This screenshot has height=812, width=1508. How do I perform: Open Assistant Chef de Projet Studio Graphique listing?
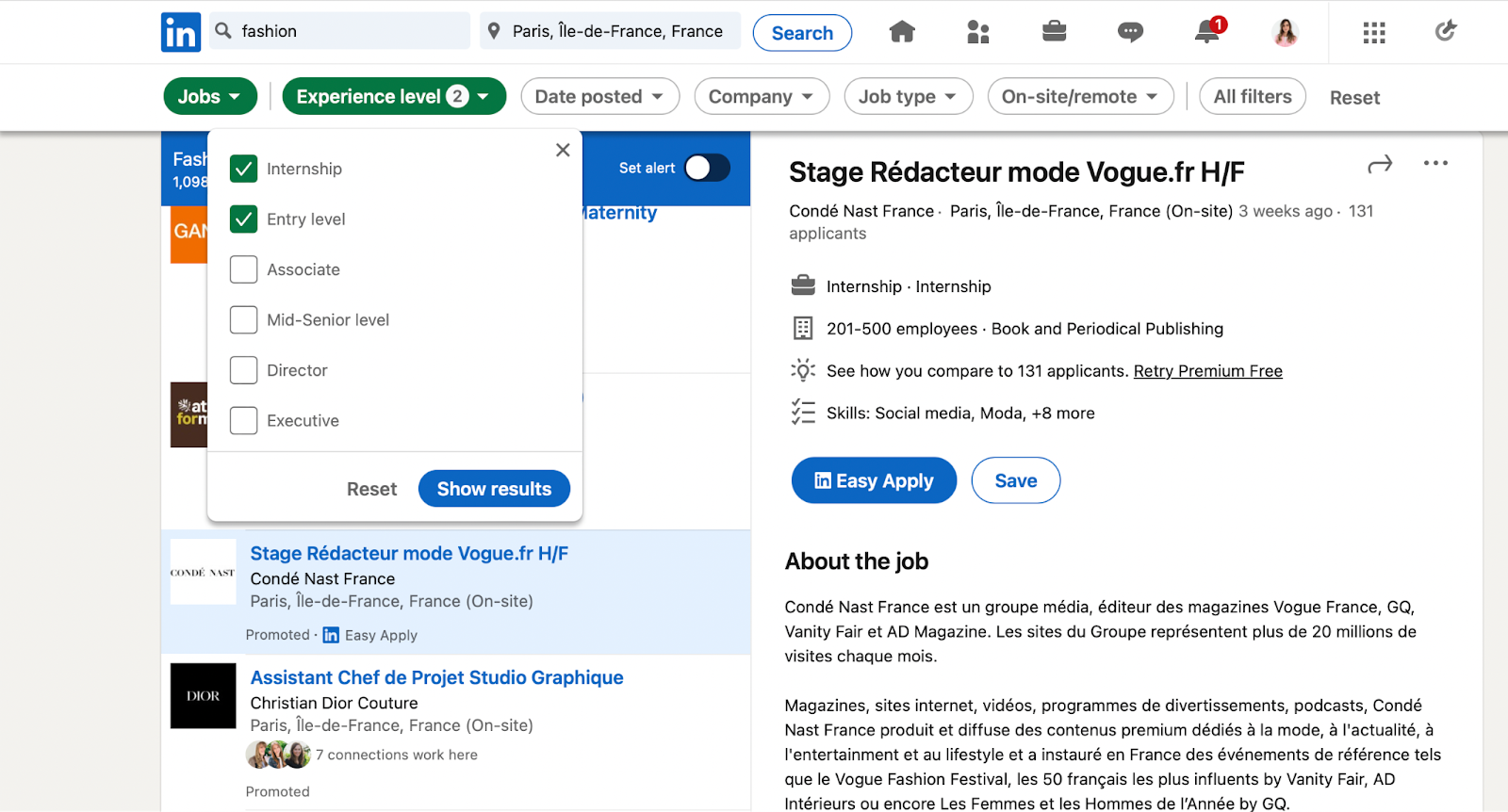[436, 677]
